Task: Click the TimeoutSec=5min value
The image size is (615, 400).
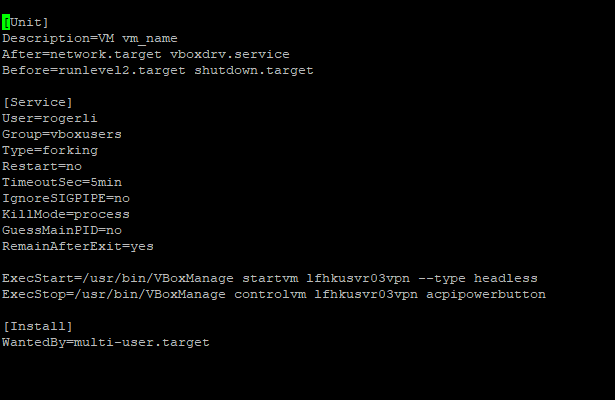Action: (106, 182)
